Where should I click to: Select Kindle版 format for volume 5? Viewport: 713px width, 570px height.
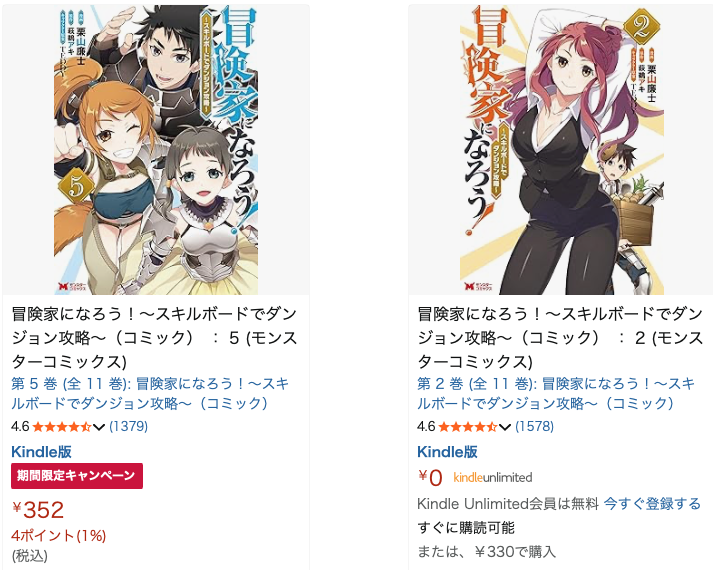[x=41, y=452]
